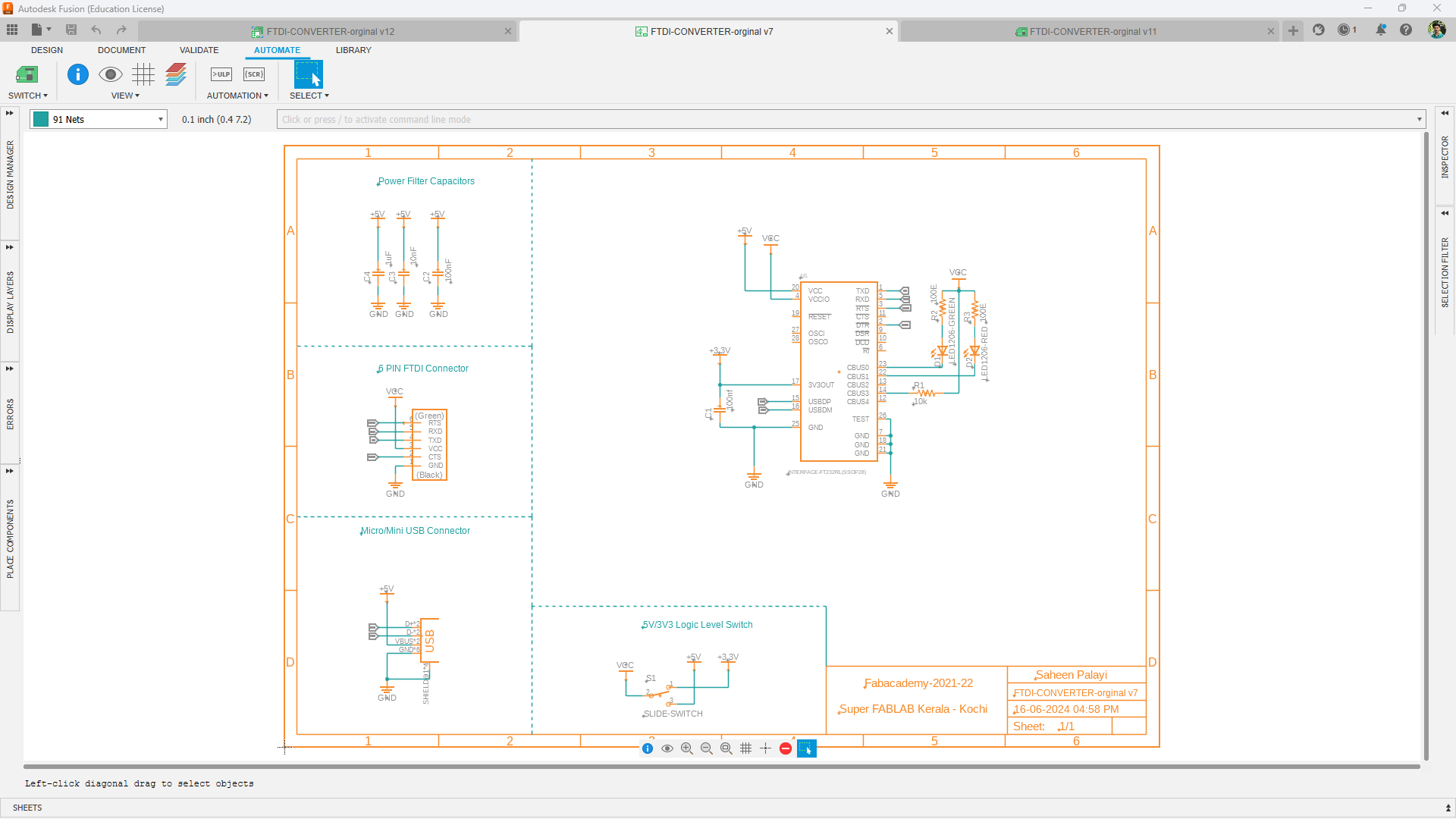Open the FTDI-CONVERTER-orginal v11 document tab

1090,31
